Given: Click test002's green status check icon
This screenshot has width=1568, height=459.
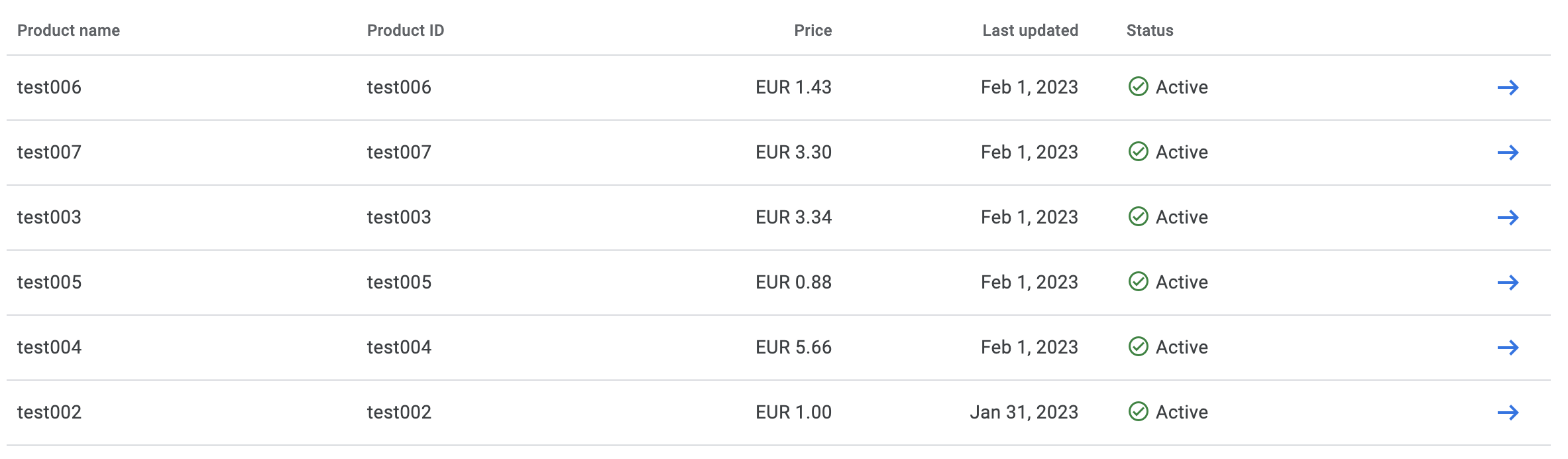Looking at the screenshot, I should [1138, 412].
